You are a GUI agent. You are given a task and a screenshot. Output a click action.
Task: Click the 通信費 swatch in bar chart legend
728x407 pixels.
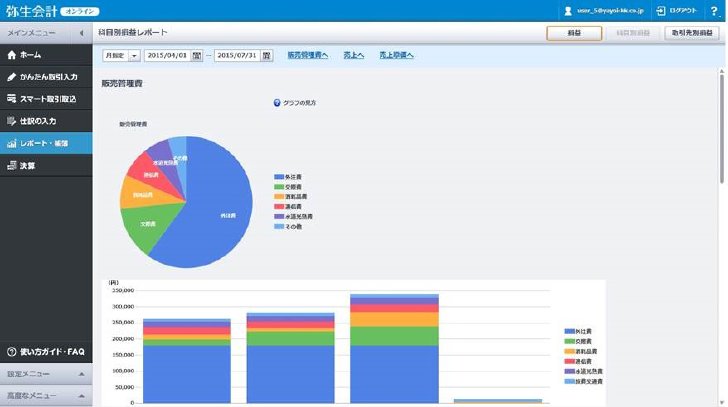click(569, 361)
